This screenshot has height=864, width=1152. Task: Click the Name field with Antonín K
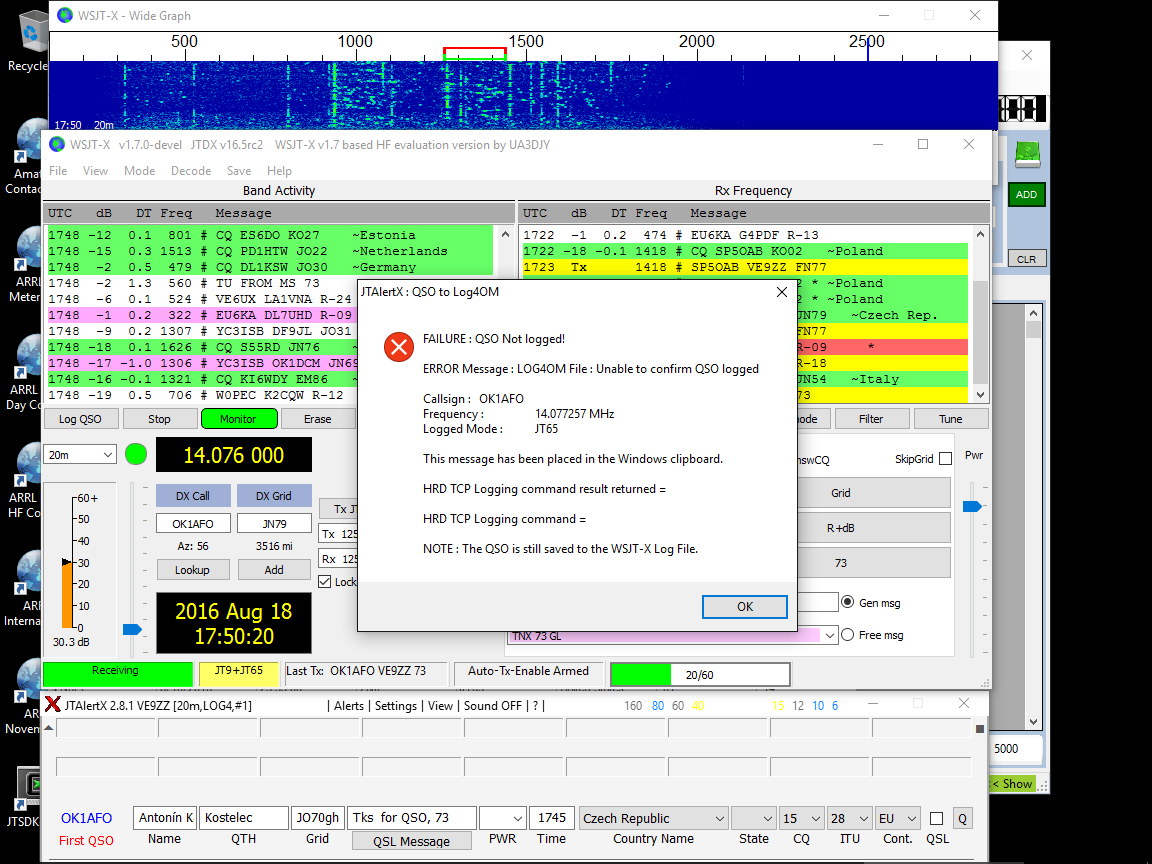[165, 818]
